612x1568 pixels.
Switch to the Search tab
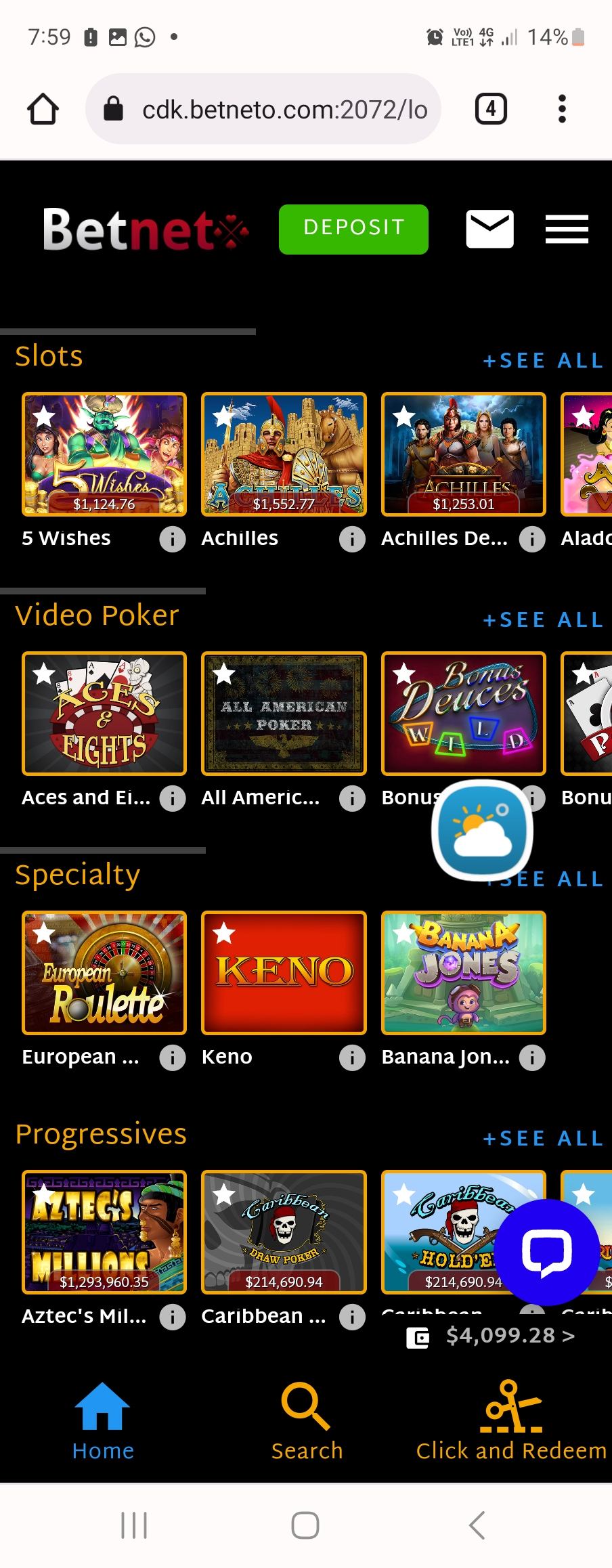(307, 1421)
